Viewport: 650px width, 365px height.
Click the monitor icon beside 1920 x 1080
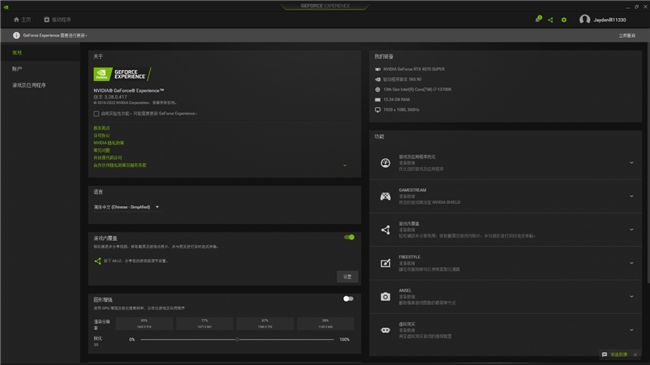tap(378, 110)
